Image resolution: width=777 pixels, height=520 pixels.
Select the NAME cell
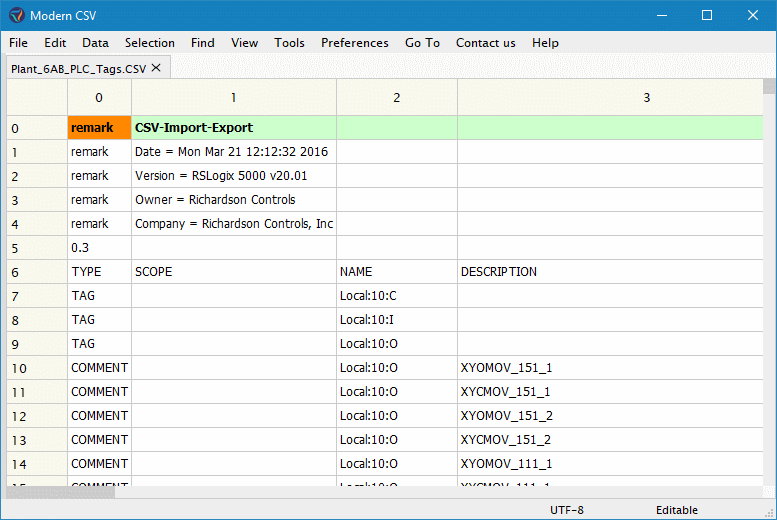(396, 272)
